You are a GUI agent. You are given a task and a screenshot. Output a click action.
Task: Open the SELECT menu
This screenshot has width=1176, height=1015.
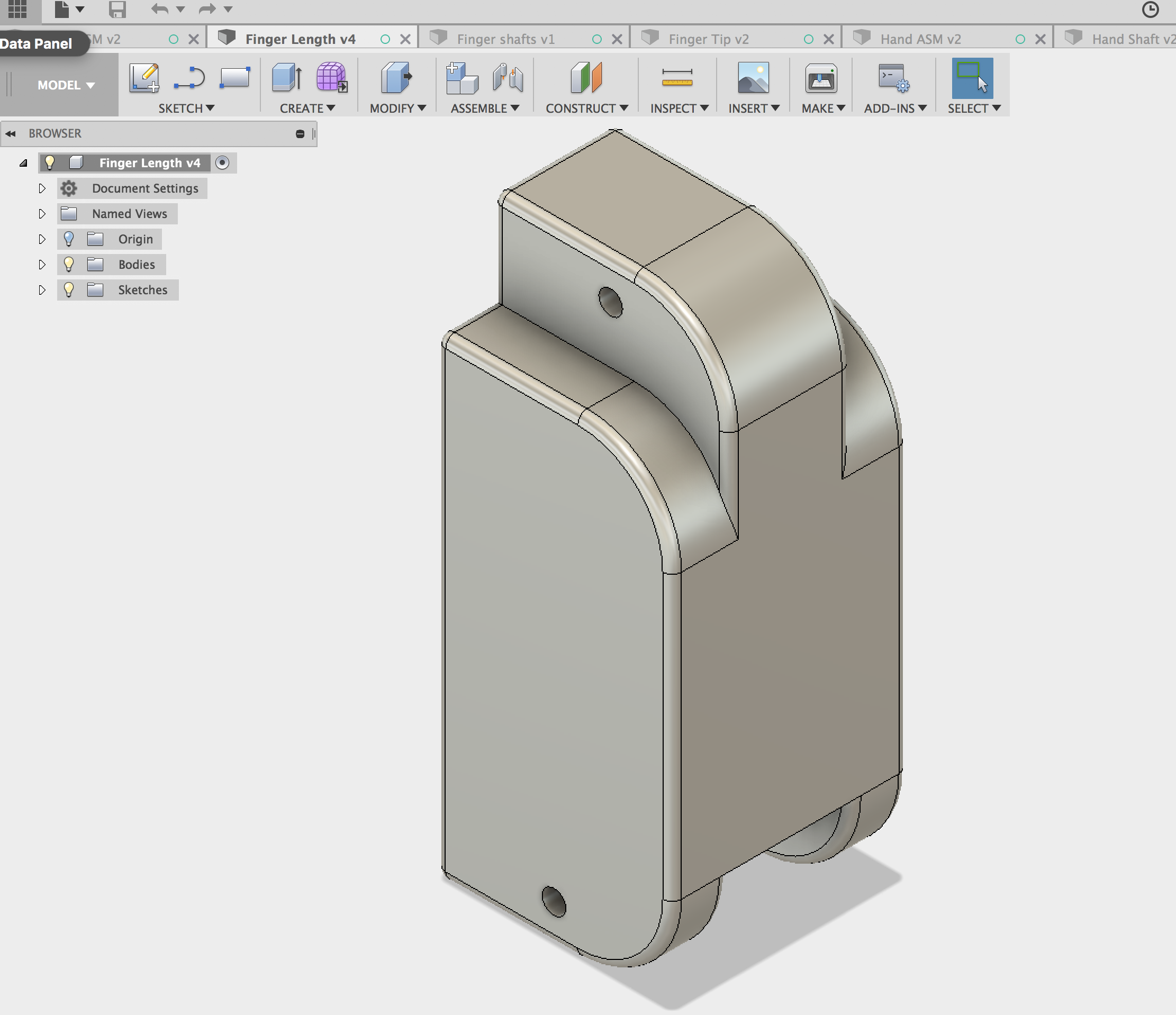coord(973,108)
